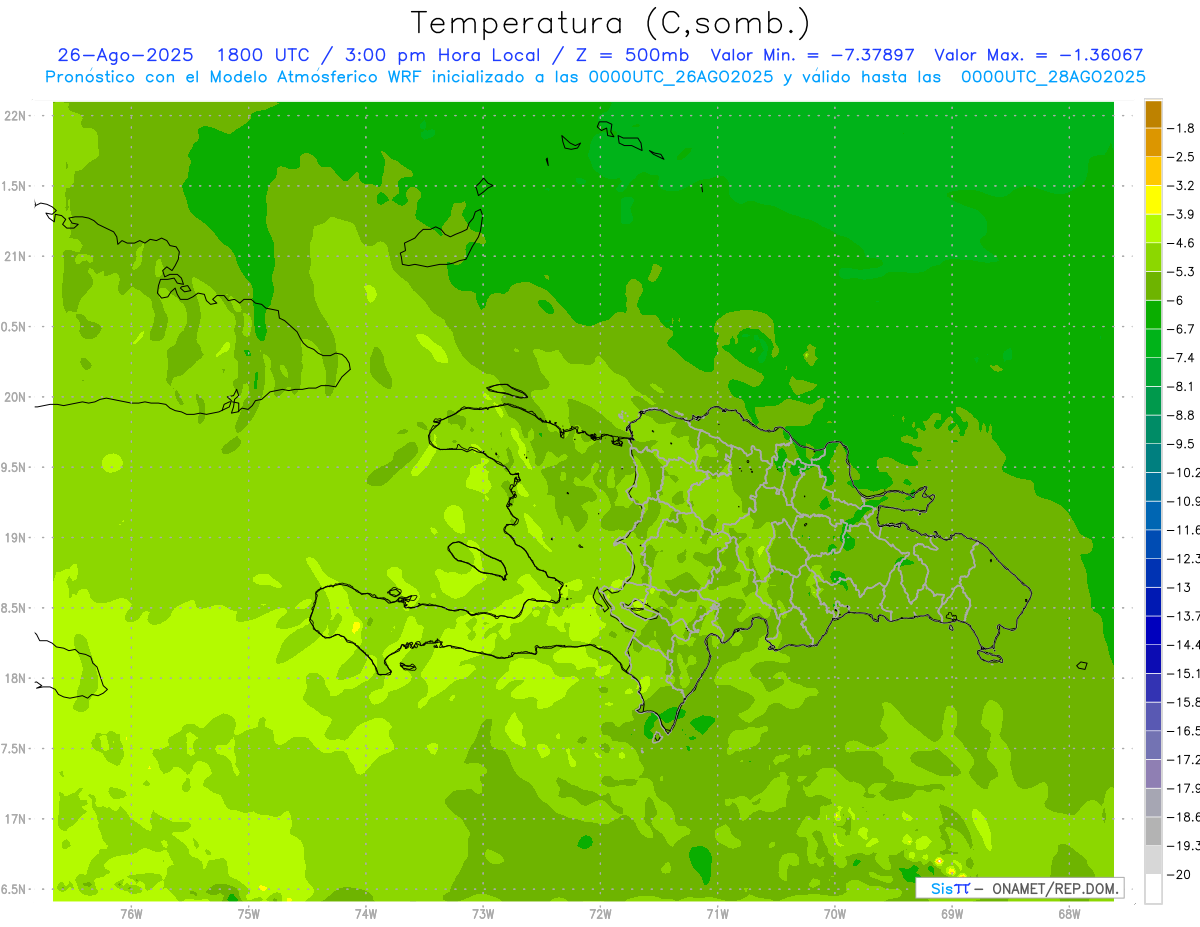The image size is (1200, 927).
Task: Click the "21N" latitude label
Action: [16, 256]
